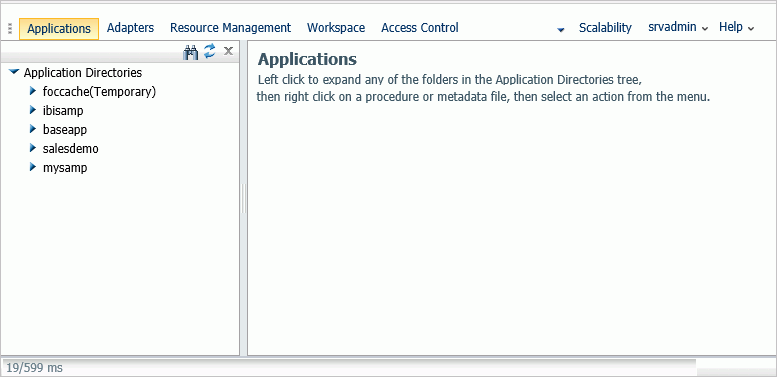Expand the salesdemo folder arrow
777x377 pixels.
point(33,148)
